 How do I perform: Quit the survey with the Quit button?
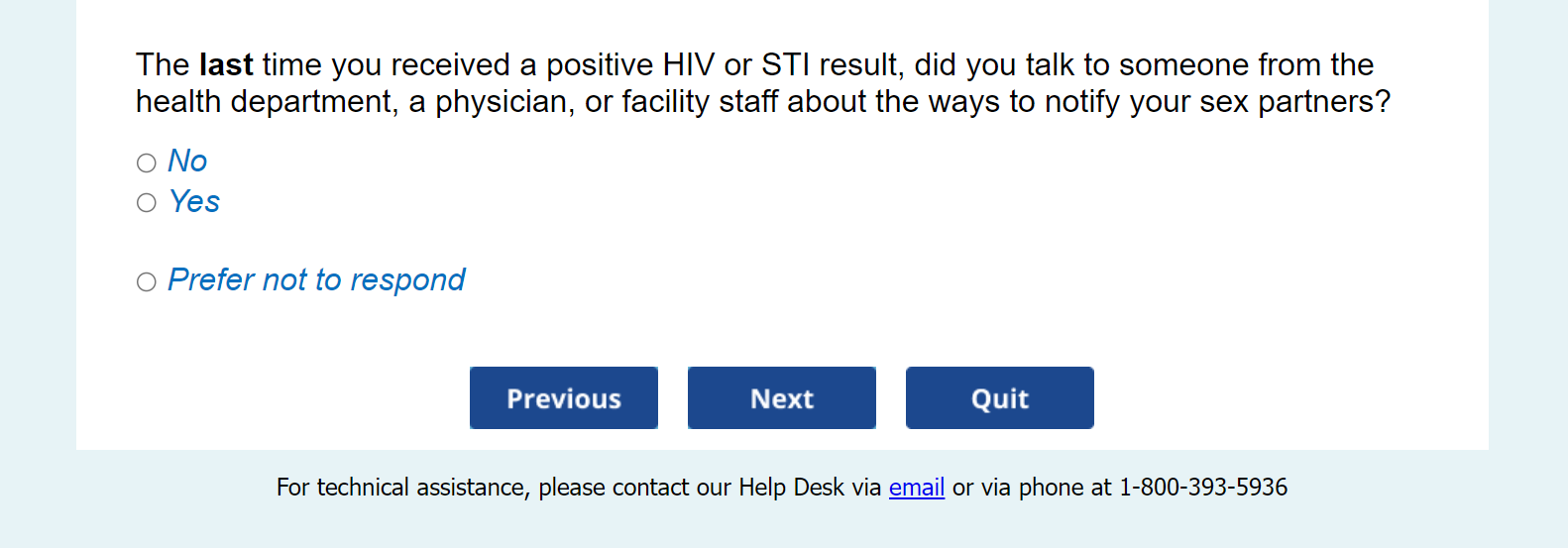coord(999,398)
